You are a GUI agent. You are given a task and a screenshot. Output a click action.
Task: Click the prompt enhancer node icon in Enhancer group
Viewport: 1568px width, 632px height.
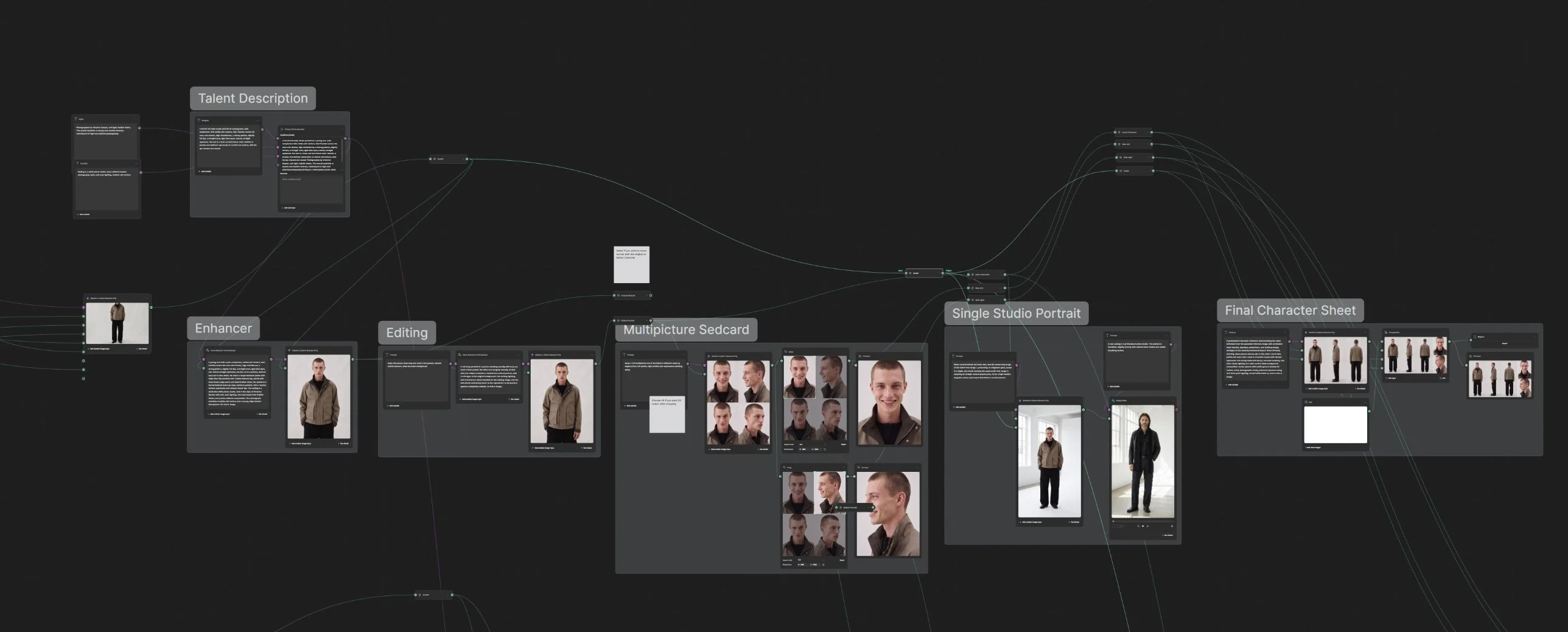tap(208, 350)
